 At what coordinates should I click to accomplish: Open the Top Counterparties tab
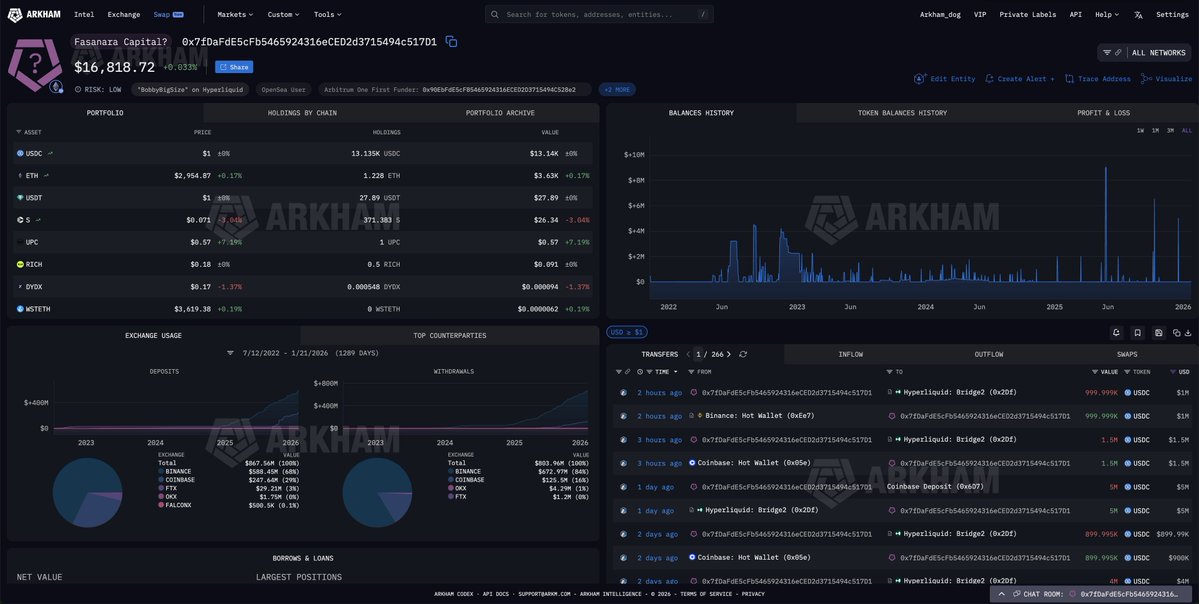click(x=450, y=335)
